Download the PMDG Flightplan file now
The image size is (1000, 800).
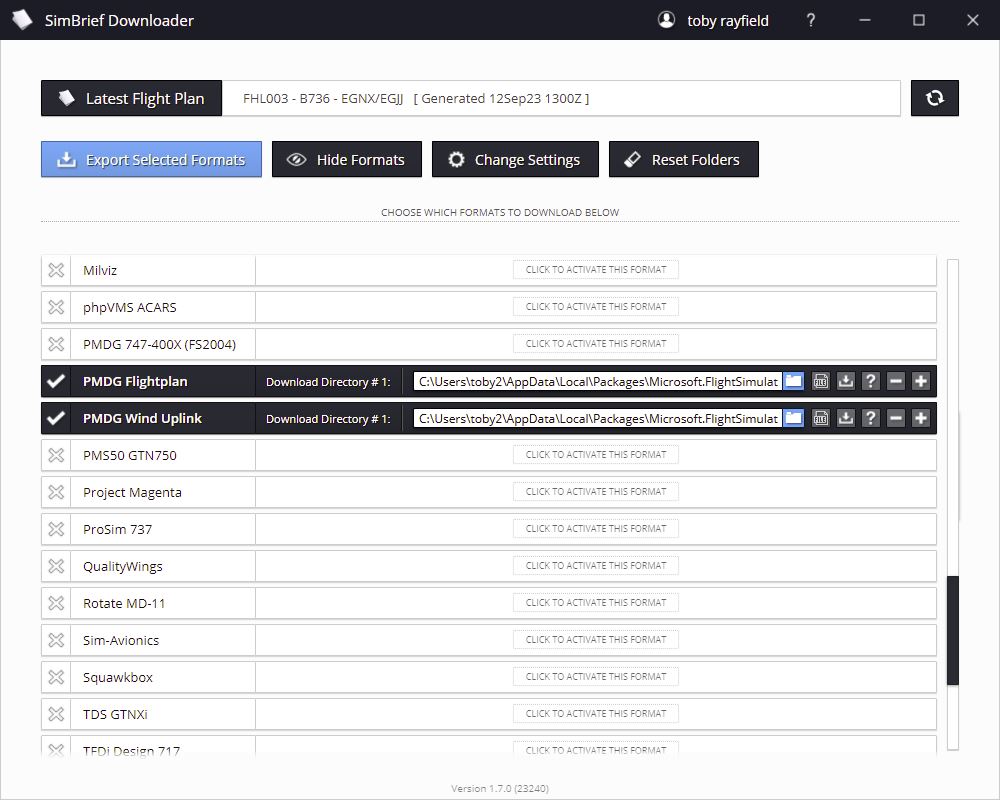coord(845,381)
